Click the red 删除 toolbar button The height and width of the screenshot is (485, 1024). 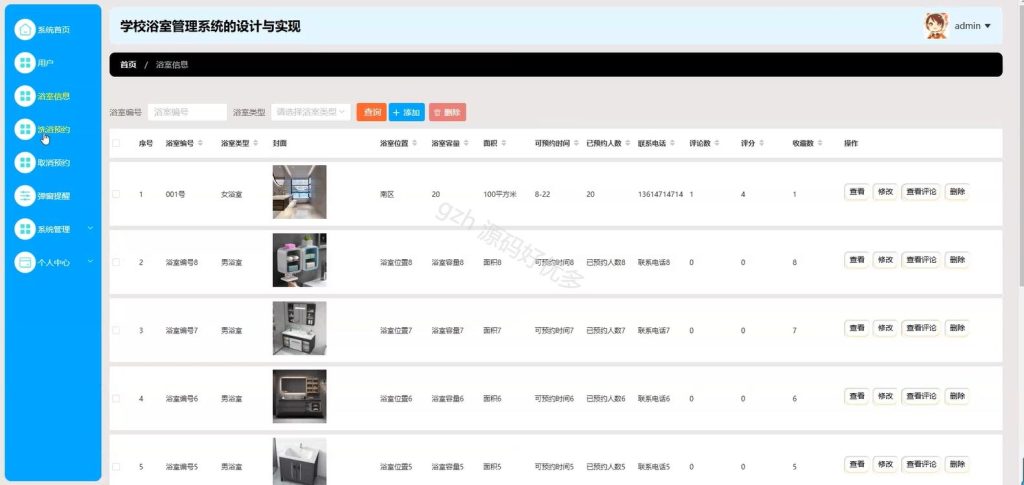coord(447,112)
